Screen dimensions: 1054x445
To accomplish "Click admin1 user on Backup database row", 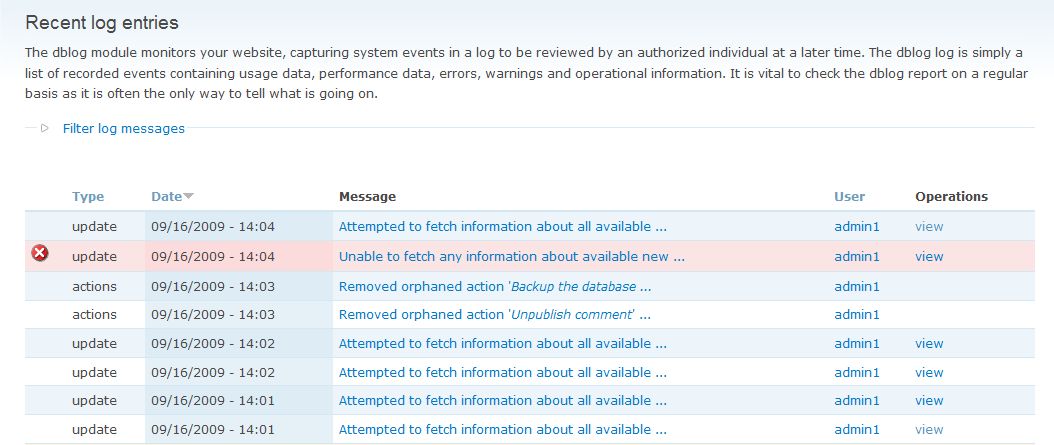I will point(857,286).
